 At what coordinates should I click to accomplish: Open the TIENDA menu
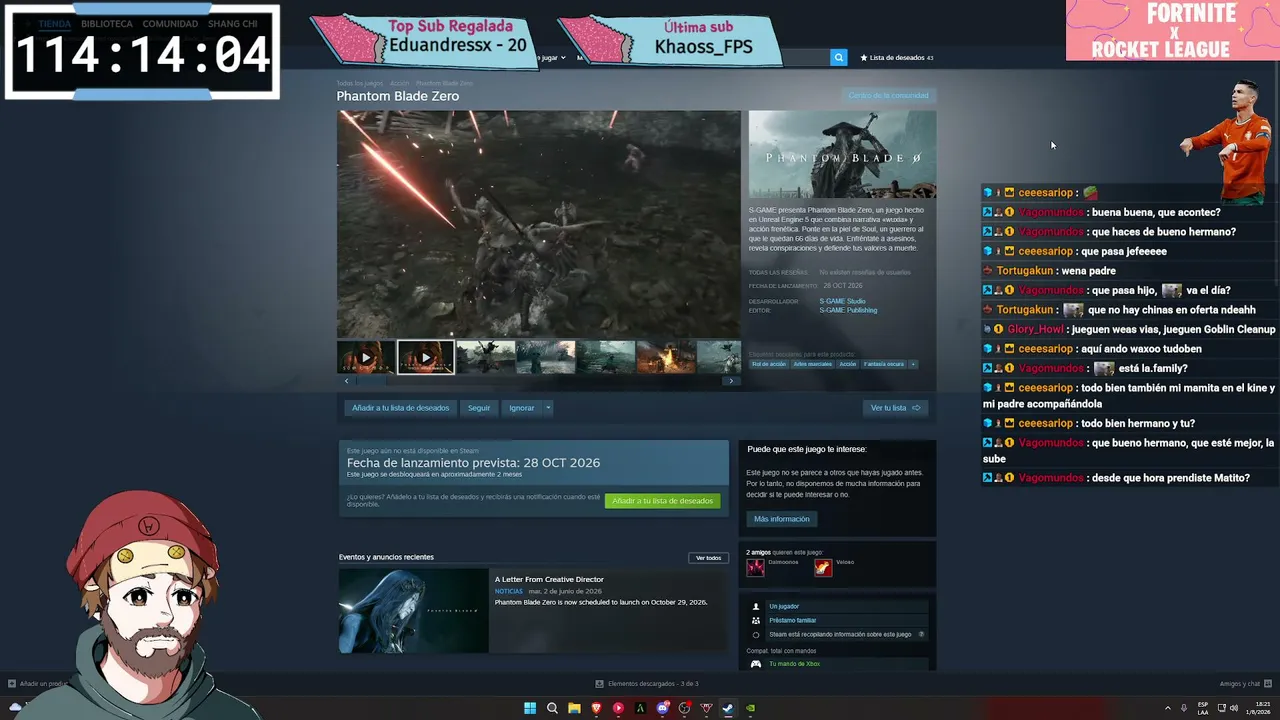point(55,24)
